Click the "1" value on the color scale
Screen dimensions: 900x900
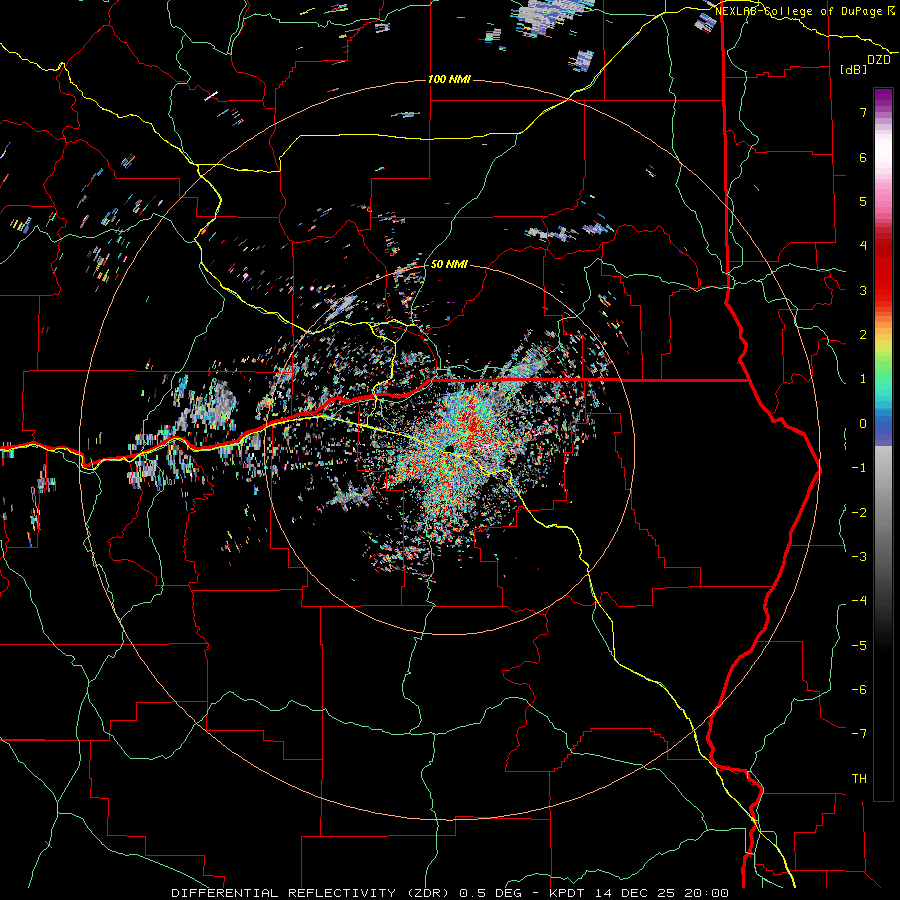click(863, 379)
